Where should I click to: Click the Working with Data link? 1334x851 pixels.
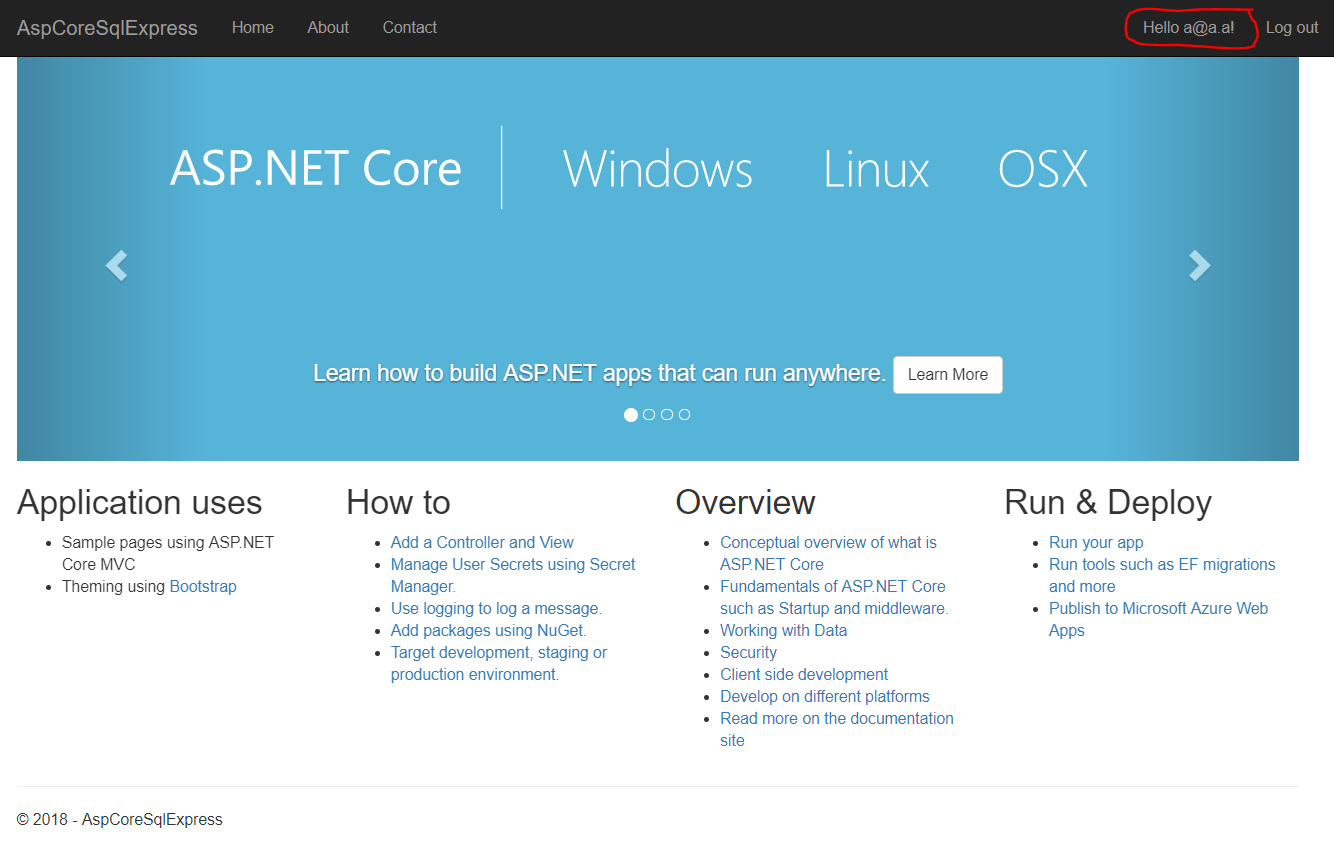coord(783,630)
